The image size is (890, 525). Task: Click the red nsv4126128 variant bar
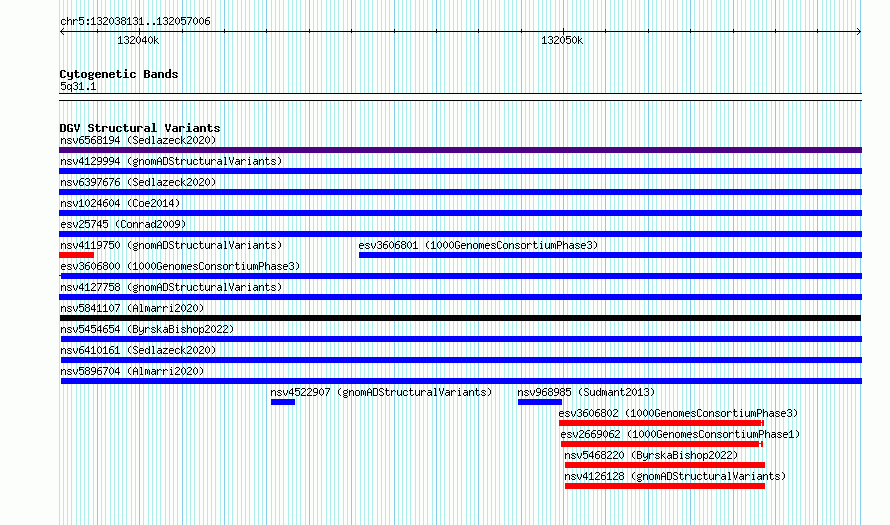click(665, 486)
